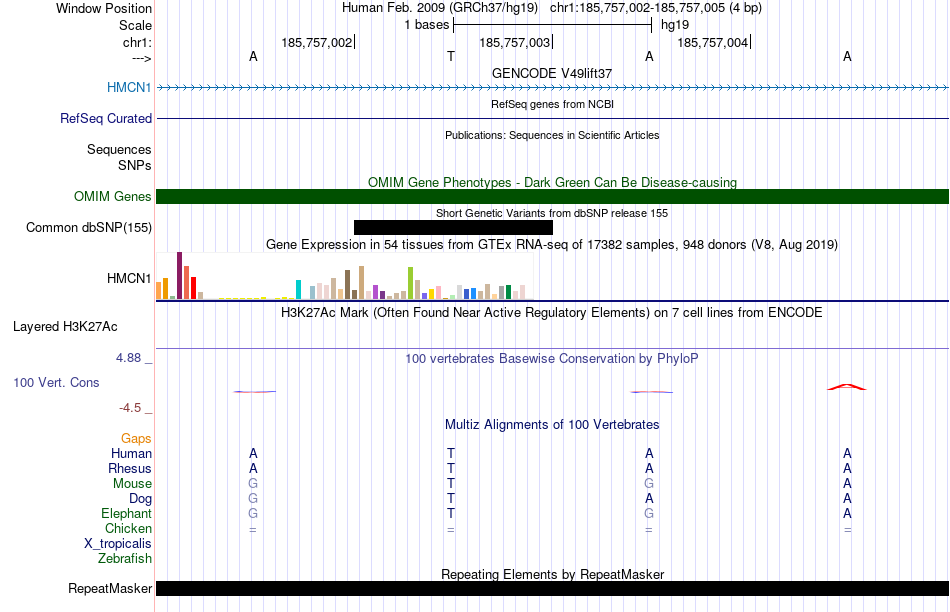Click the RefSeq genes from NCBI title
950x612 pixels.
click(553, 104)
